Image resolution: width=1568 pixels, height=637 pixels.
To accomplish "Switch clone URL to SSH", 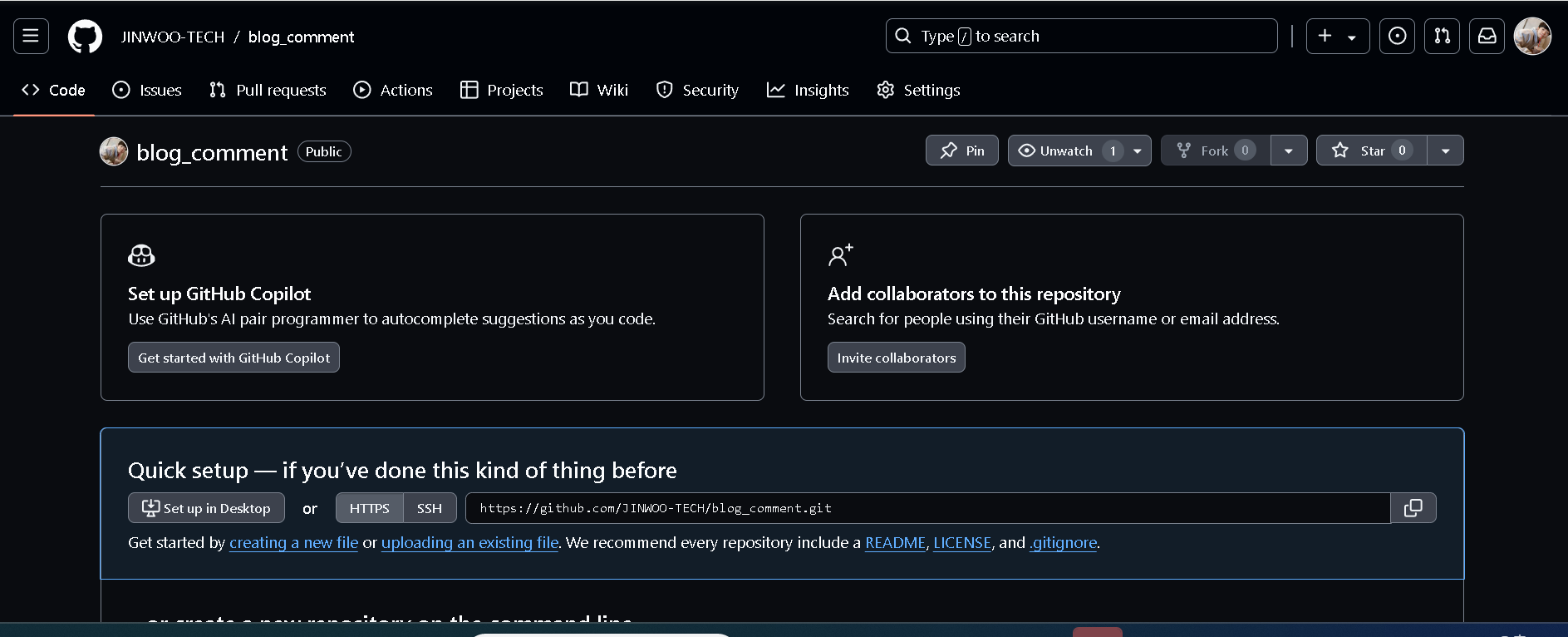I will [430, 508].
